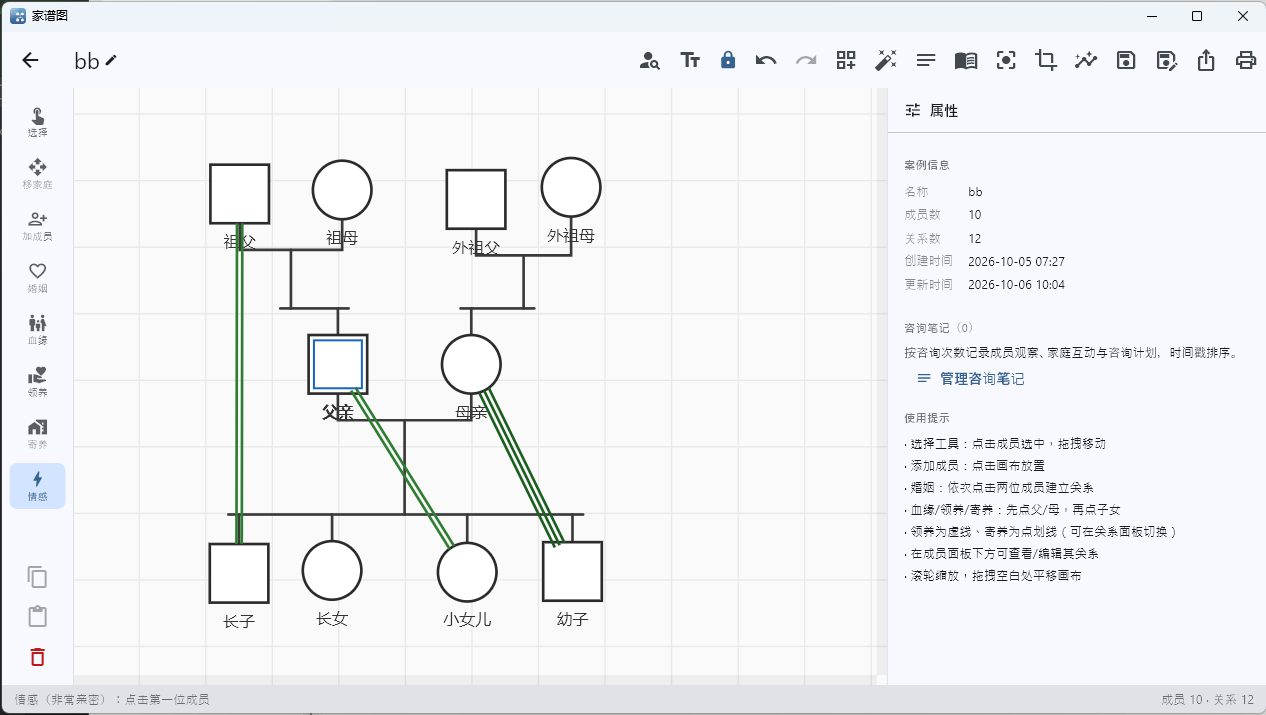Viewport: 1266px width, 715px height.
Task: Click the 关系数 value 12
Action: 975,239
